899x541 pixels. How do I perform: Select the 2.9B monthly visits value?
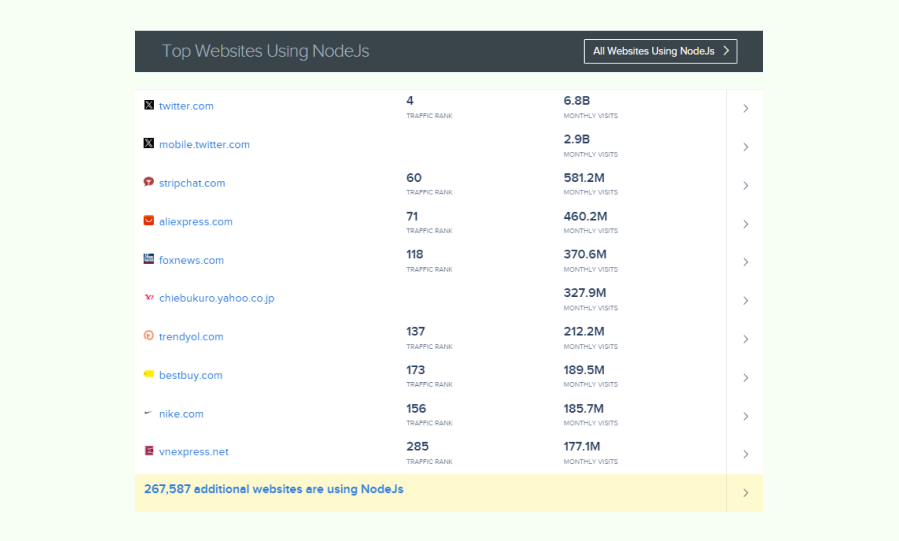577,139
